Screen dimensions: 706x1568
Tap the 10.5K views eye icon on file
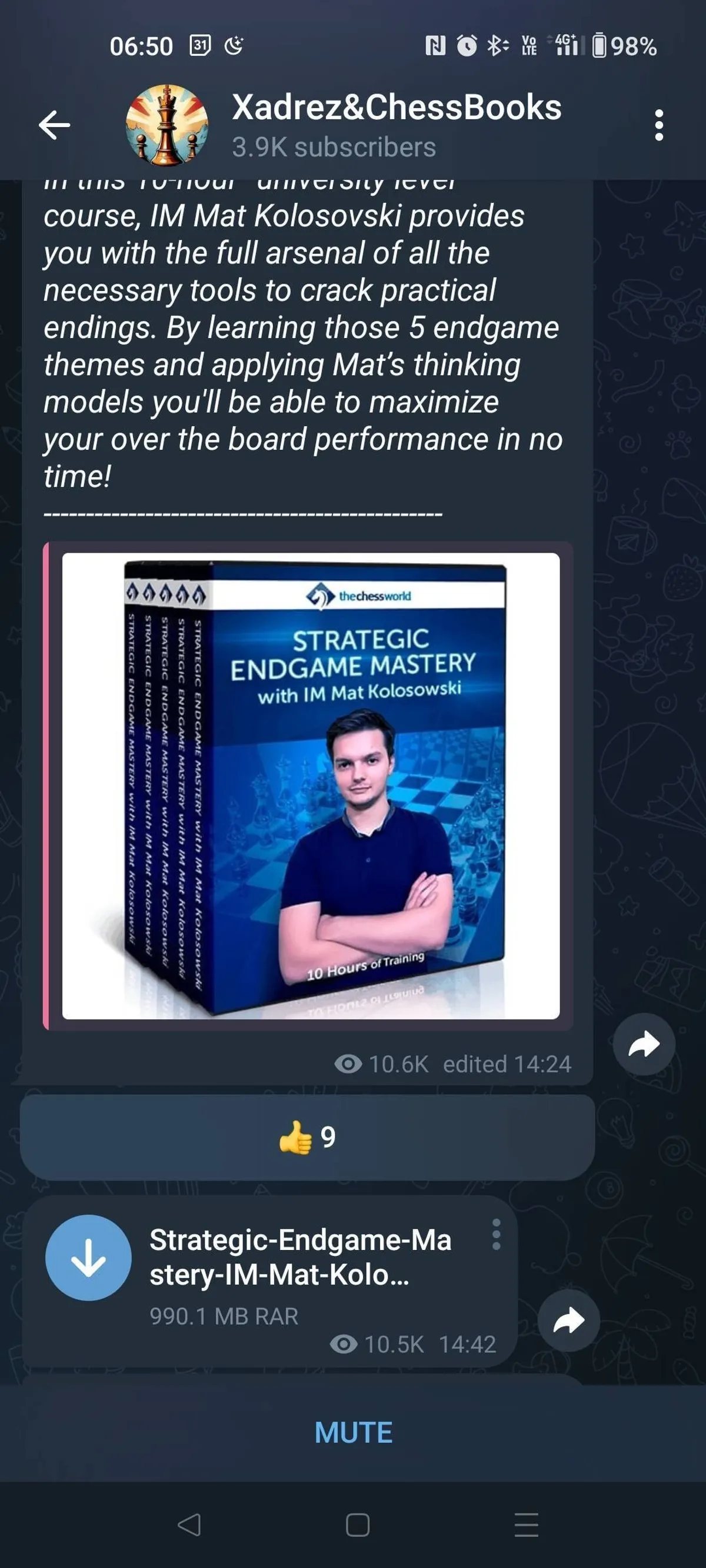pos(344,1344)
